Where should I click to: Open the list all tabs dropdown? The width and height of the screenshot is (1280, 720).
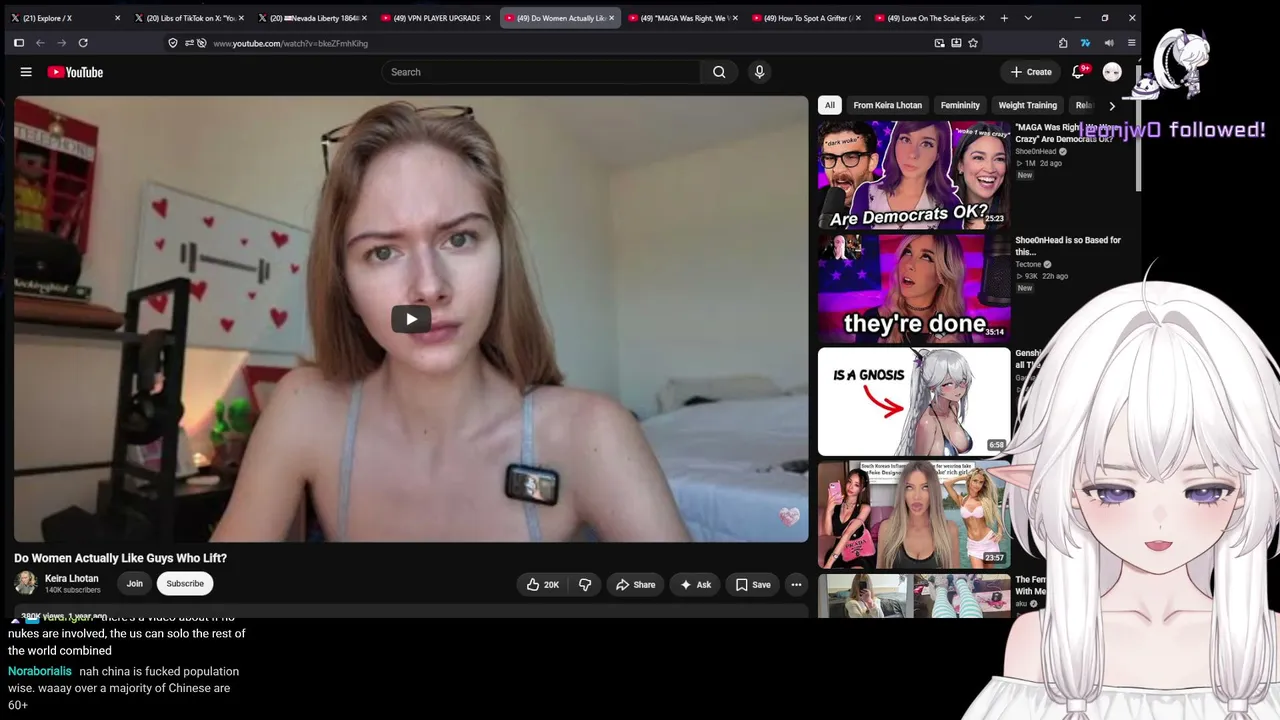point(1028,18)
